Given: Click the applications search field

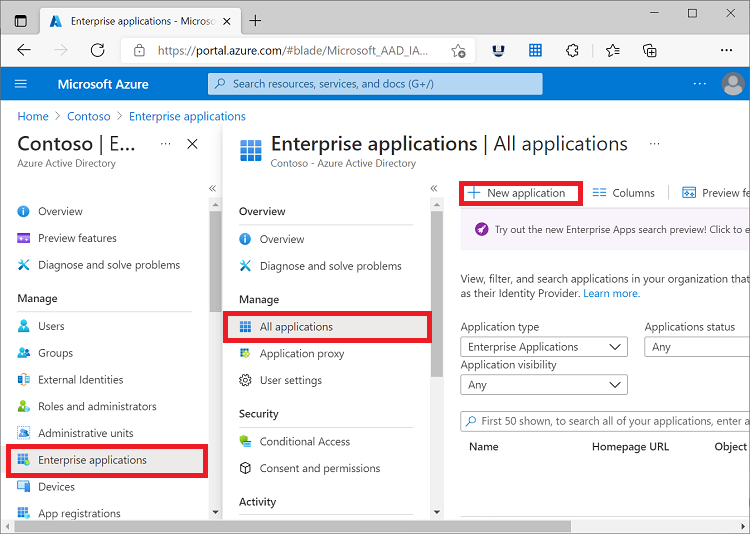Looking at the screenshot, I should 605,421.
